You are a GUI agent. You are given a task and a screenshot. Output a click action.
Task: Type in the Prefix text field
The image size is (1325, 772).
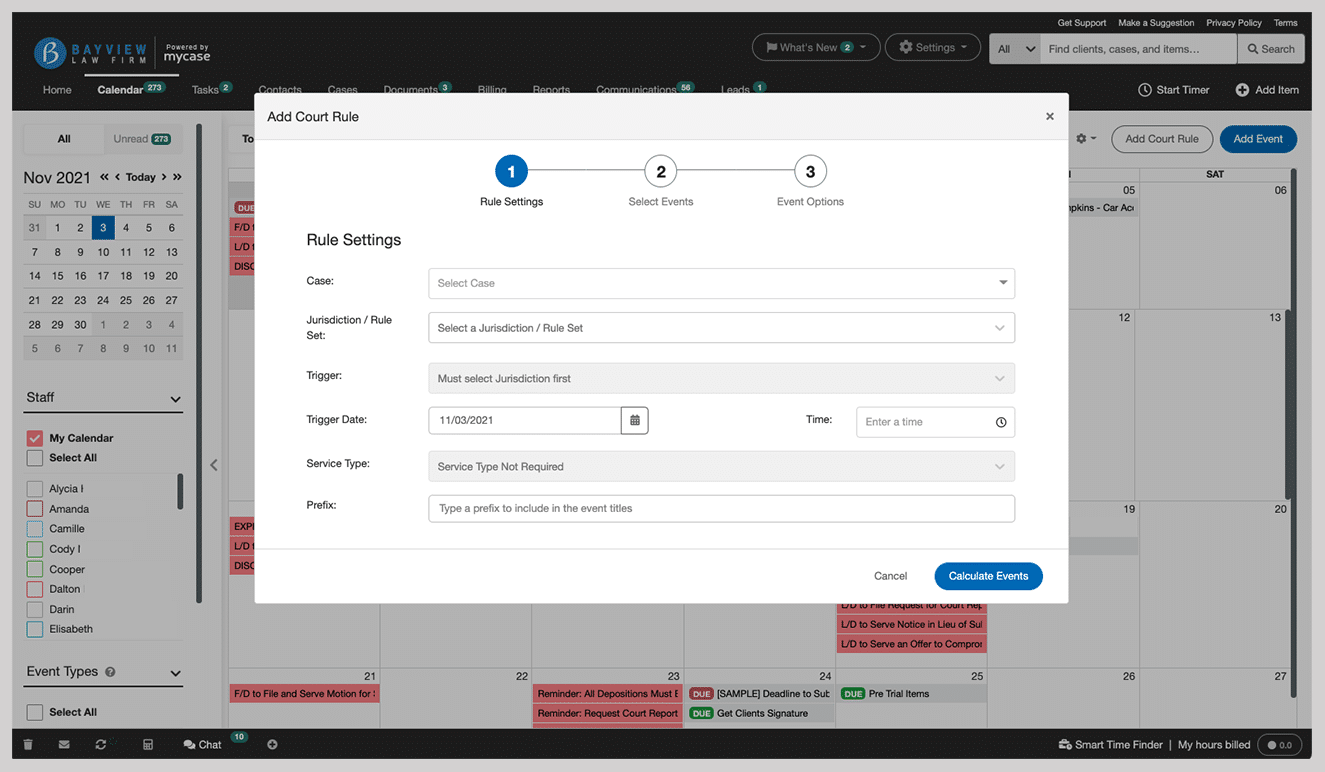(720, 508)
